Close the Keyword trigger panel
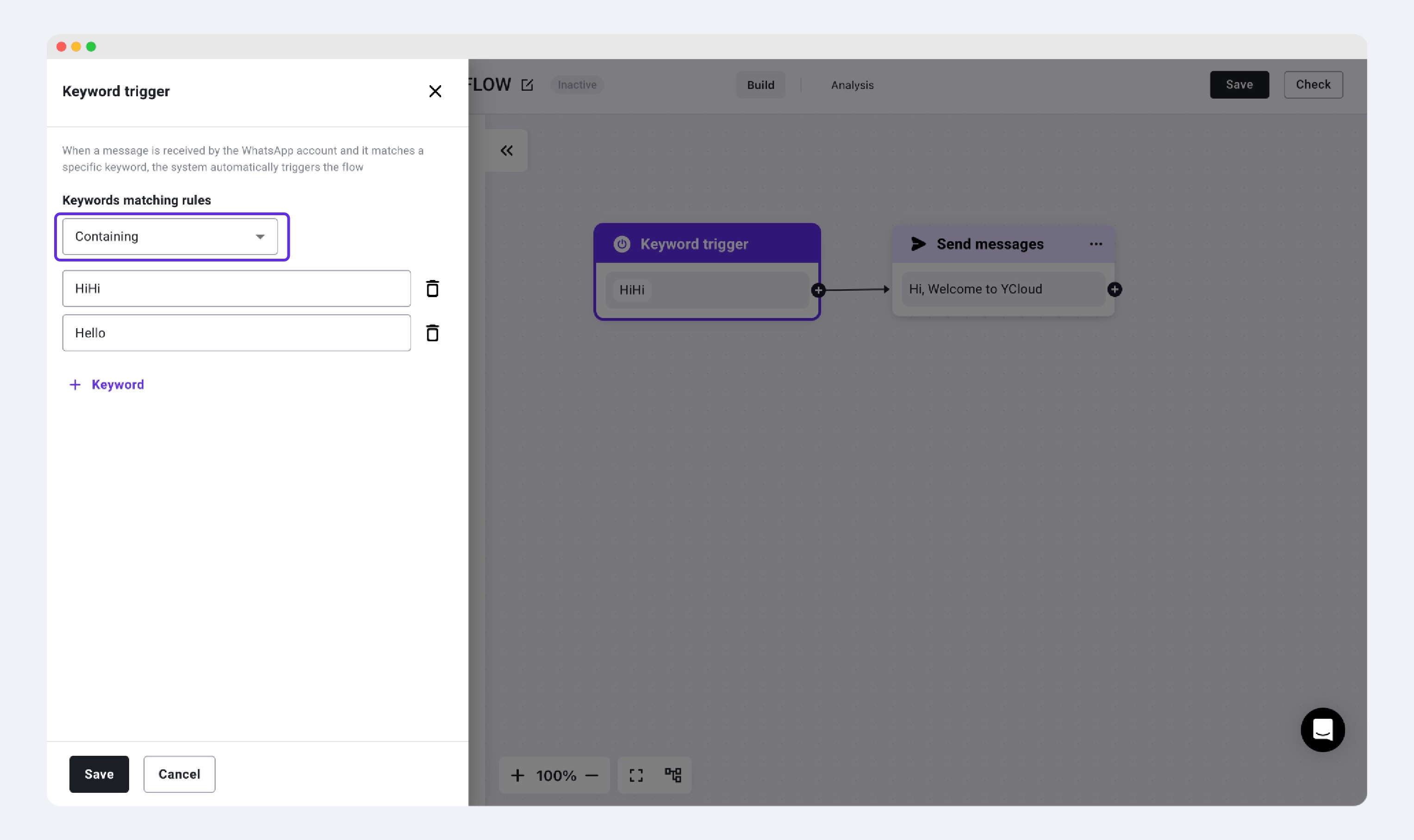This screenshot has height=840, width=1414. [435, 91]
